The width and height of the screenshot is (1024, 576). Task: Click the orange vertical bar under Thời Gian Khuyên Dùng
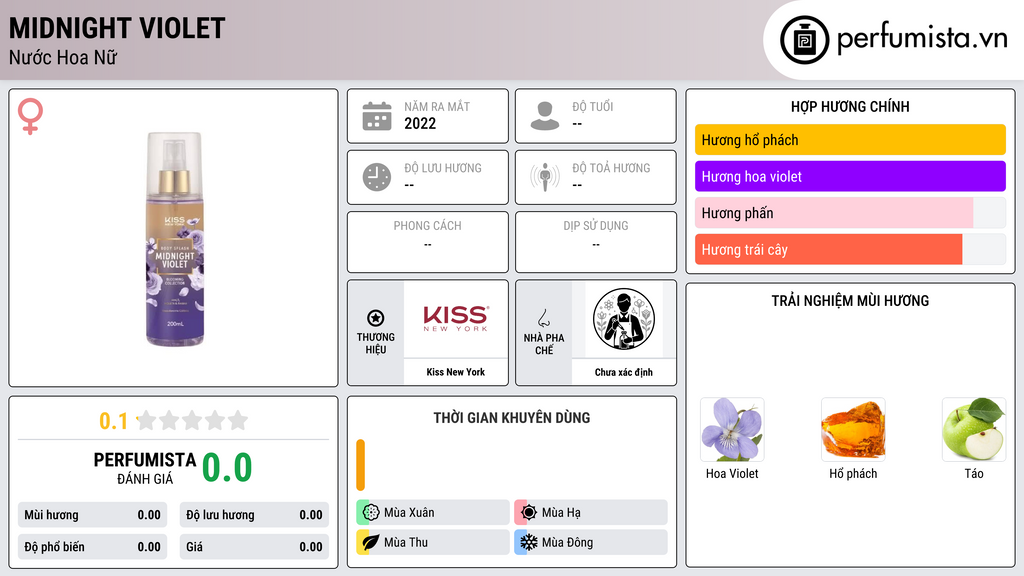click(x=360, y=465)
